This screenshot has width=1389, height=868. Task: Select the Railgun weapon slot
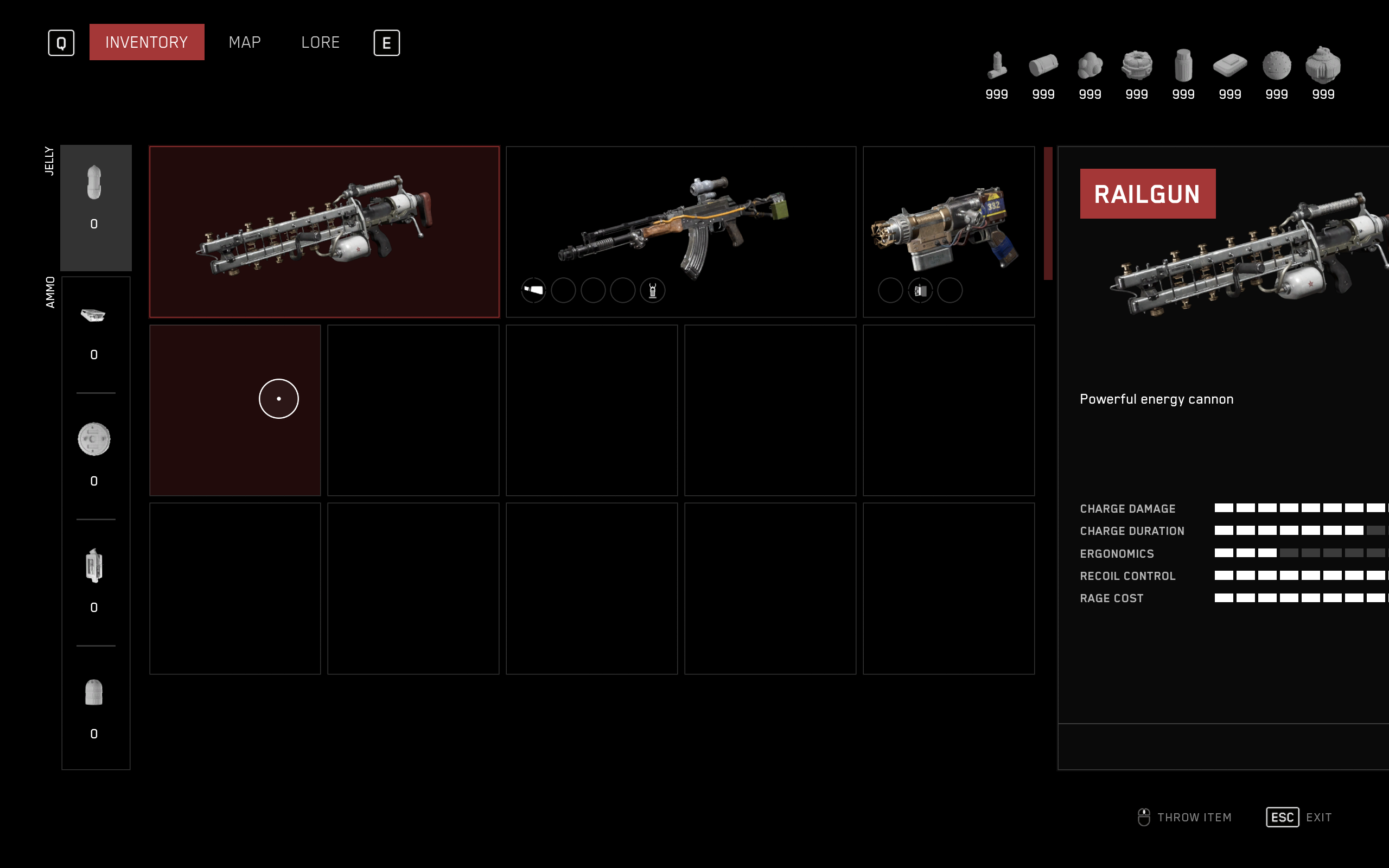[324, 232]
